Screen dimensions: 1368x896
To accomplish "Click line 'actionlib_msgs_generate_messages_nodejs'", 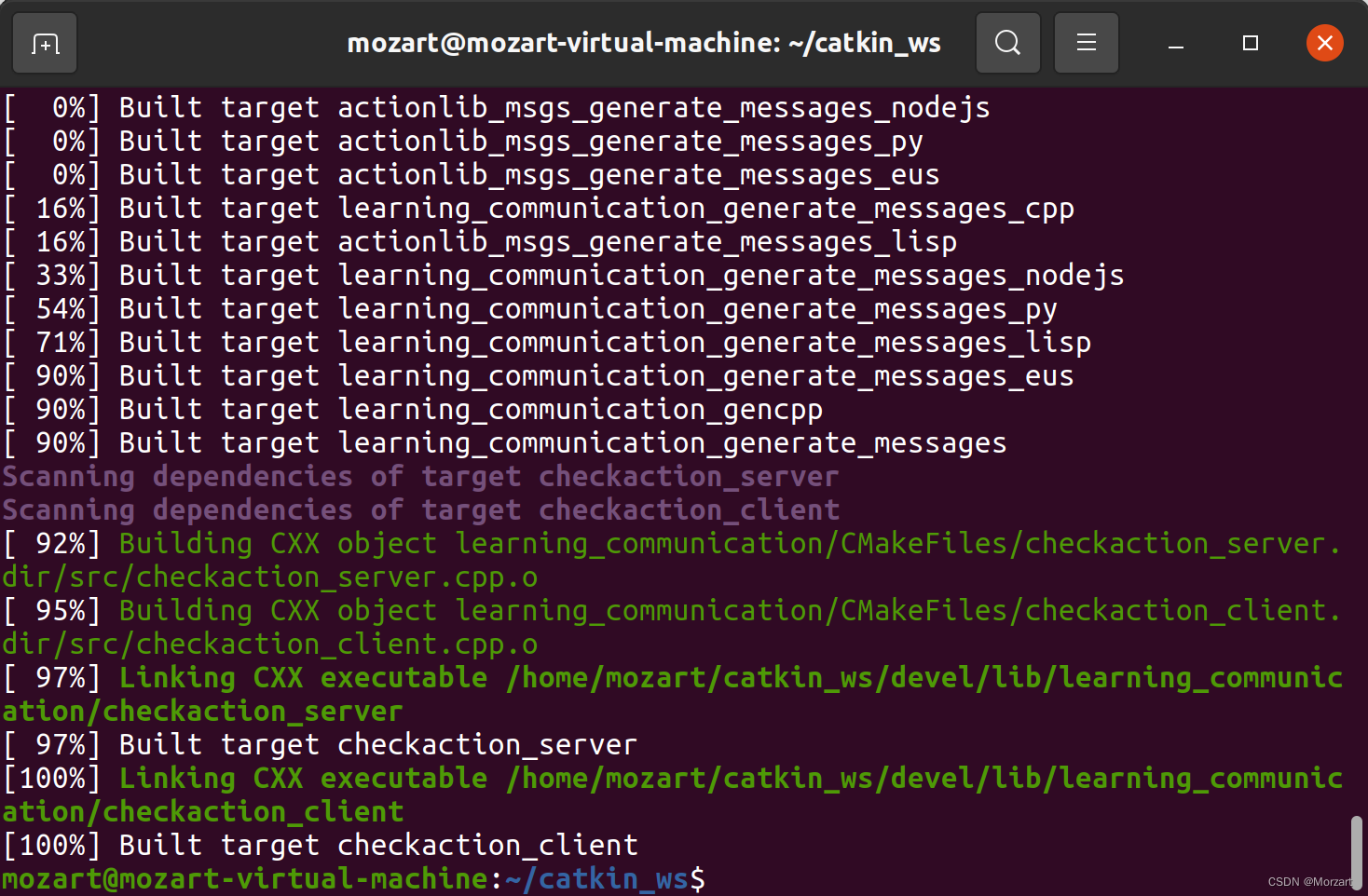I will click(x=497, y=108).
